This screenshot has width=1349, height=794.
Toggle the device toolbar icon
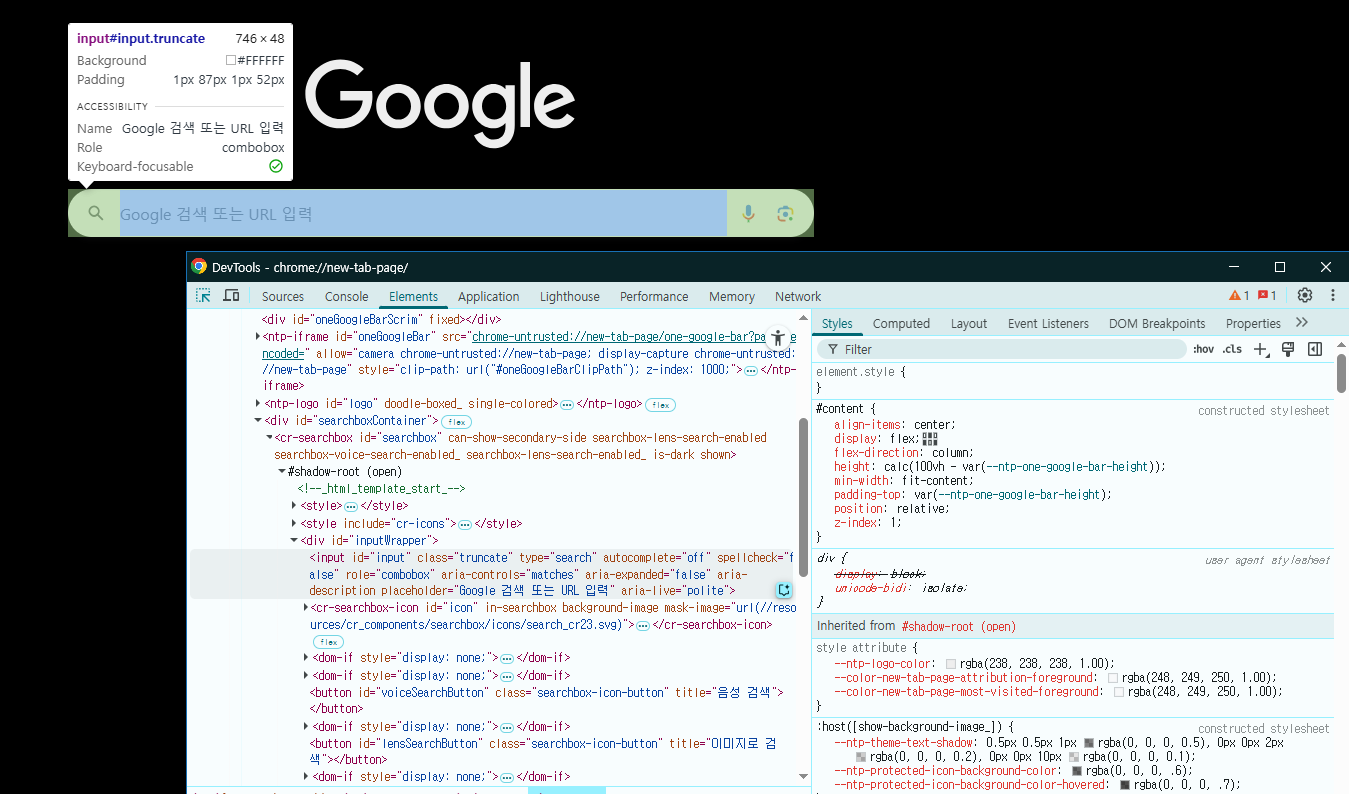[x=231, y=296]
